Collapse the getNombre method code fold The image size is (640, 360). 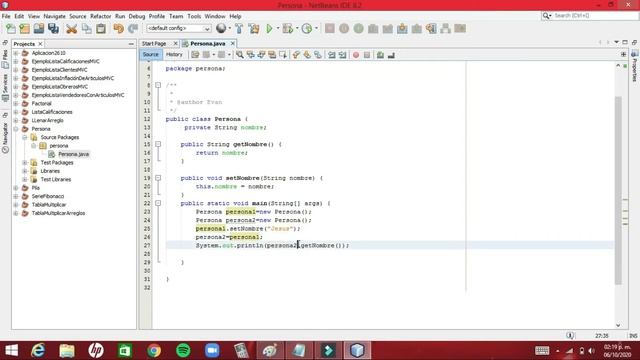[x=158, y=144]
